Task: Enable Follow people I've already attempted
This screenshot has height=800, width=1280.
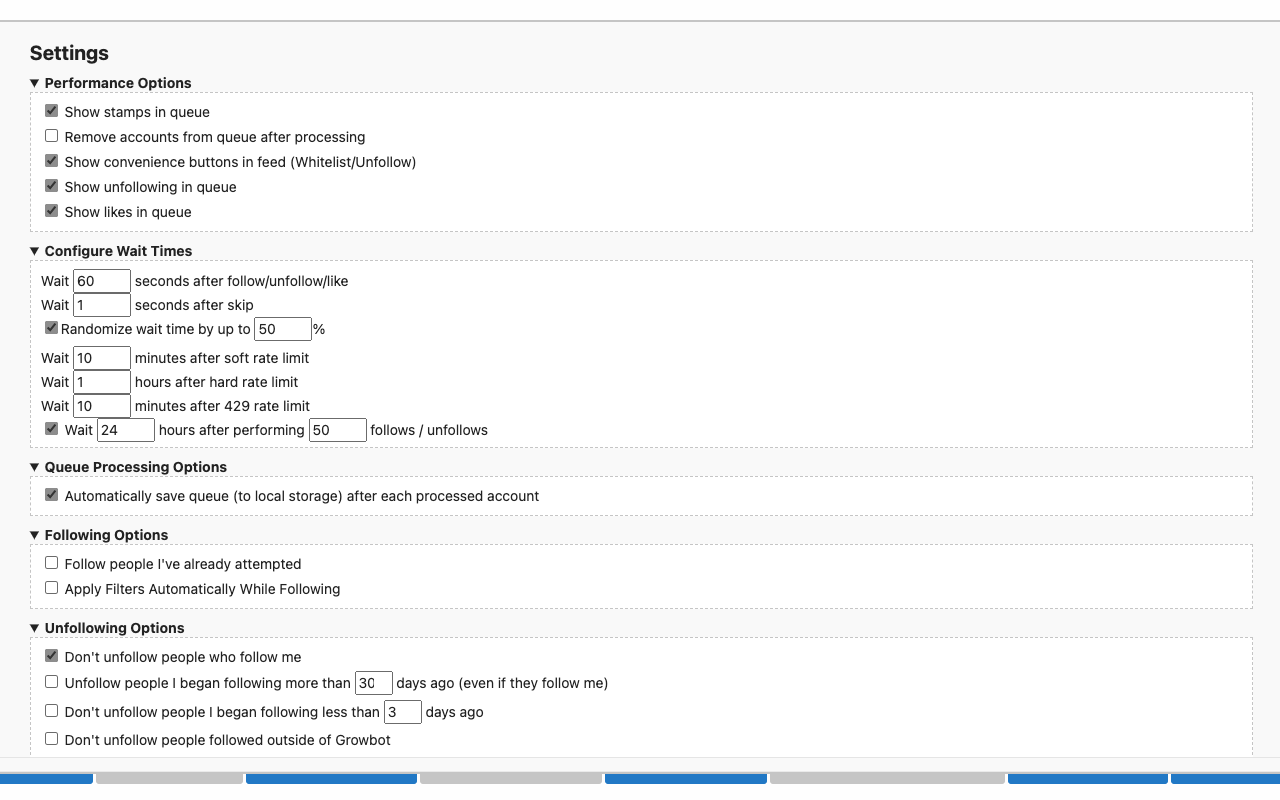Action: click(52, 563)
